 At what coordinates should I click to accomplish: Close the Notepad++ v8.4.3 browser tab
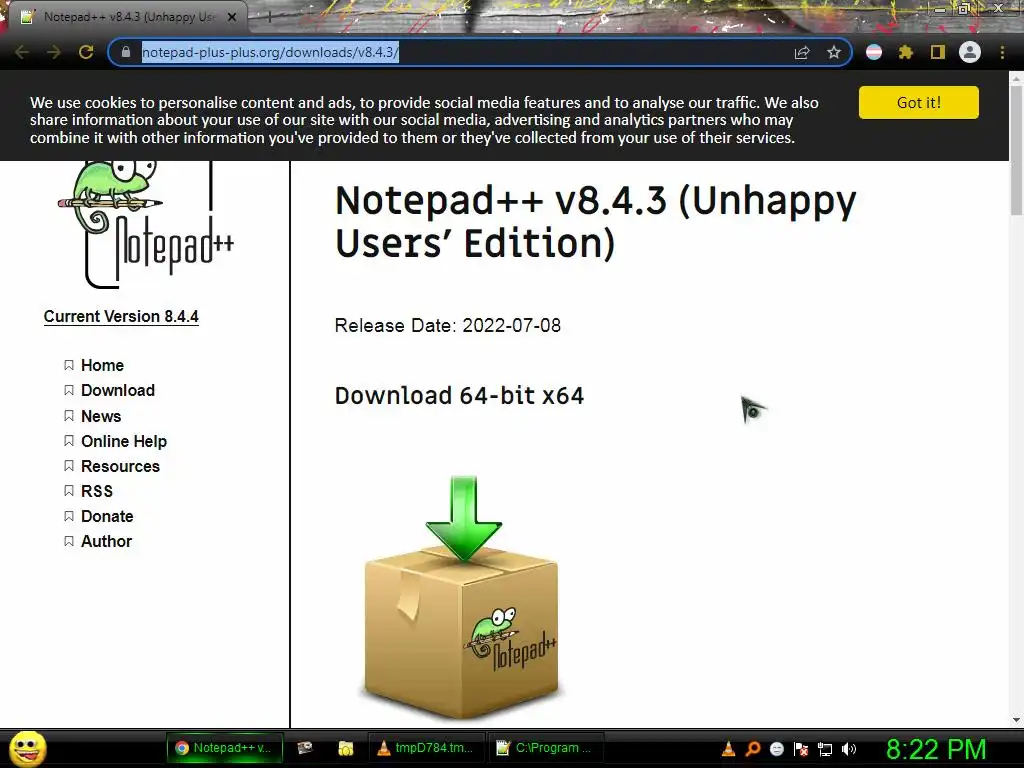[232, 18]
